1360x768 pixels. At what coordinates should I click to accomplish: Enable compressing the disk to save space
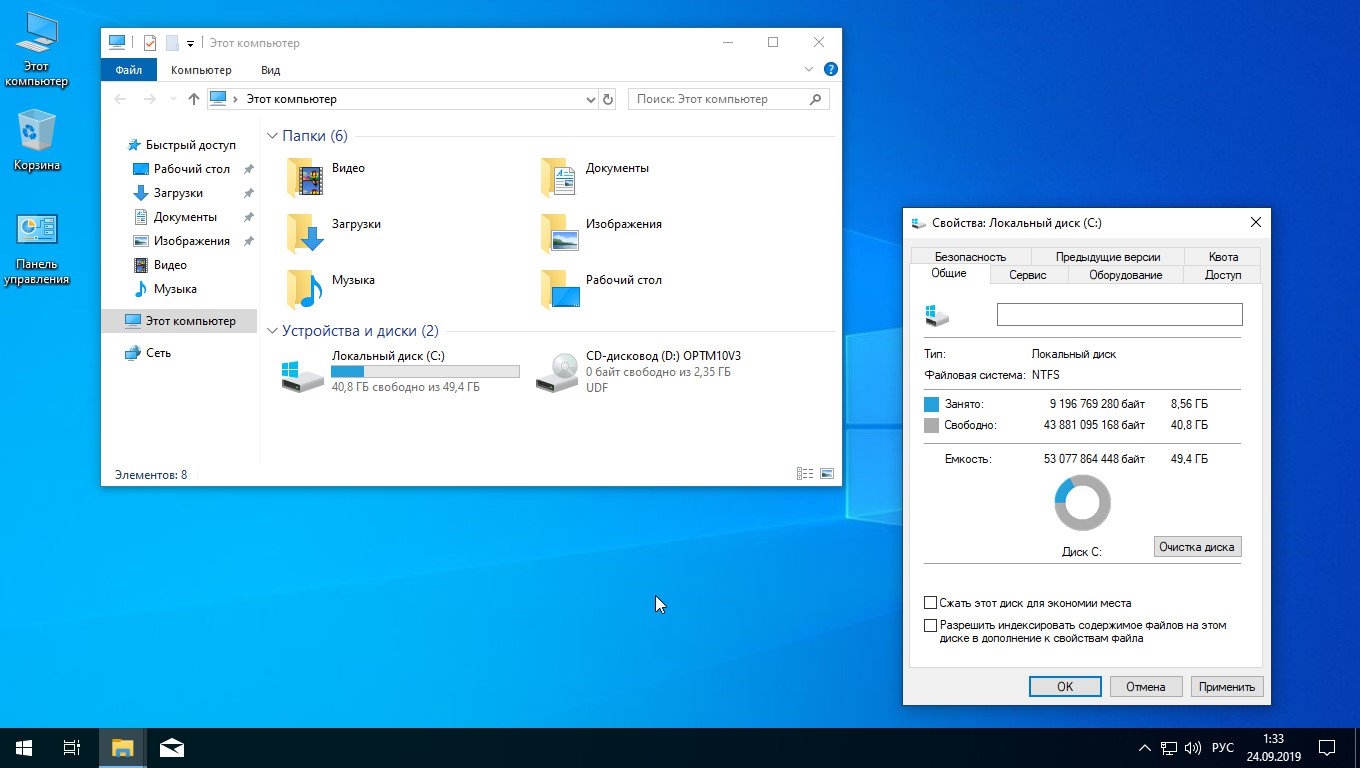tap(930, 602)
